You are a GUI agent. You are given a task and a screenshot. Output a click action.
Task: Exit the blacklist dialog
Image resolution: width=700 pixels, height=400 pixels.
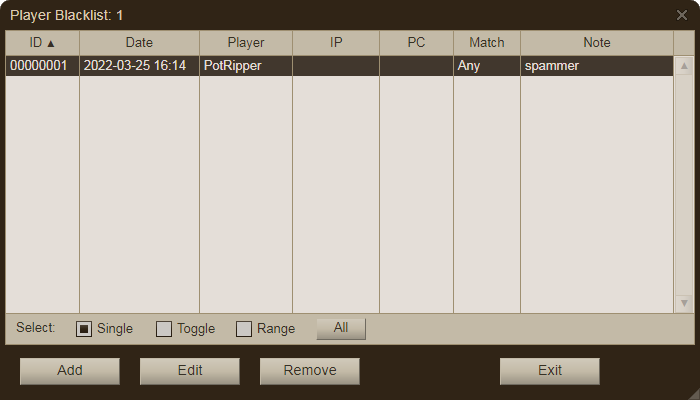549,370
